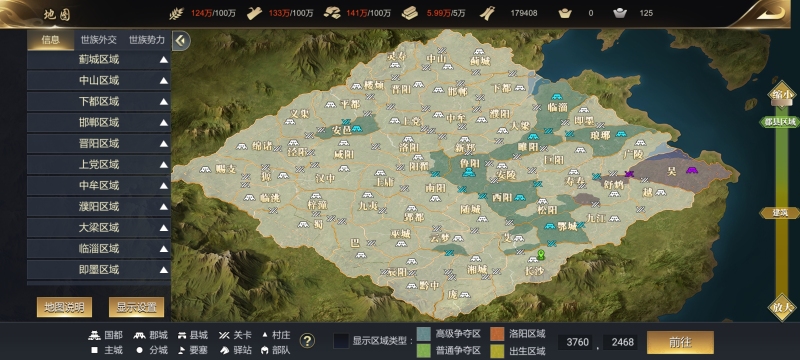Select the purple city icon in 吴
The width and height of the screenshot is (800, 360).
[x=692, y=170]
